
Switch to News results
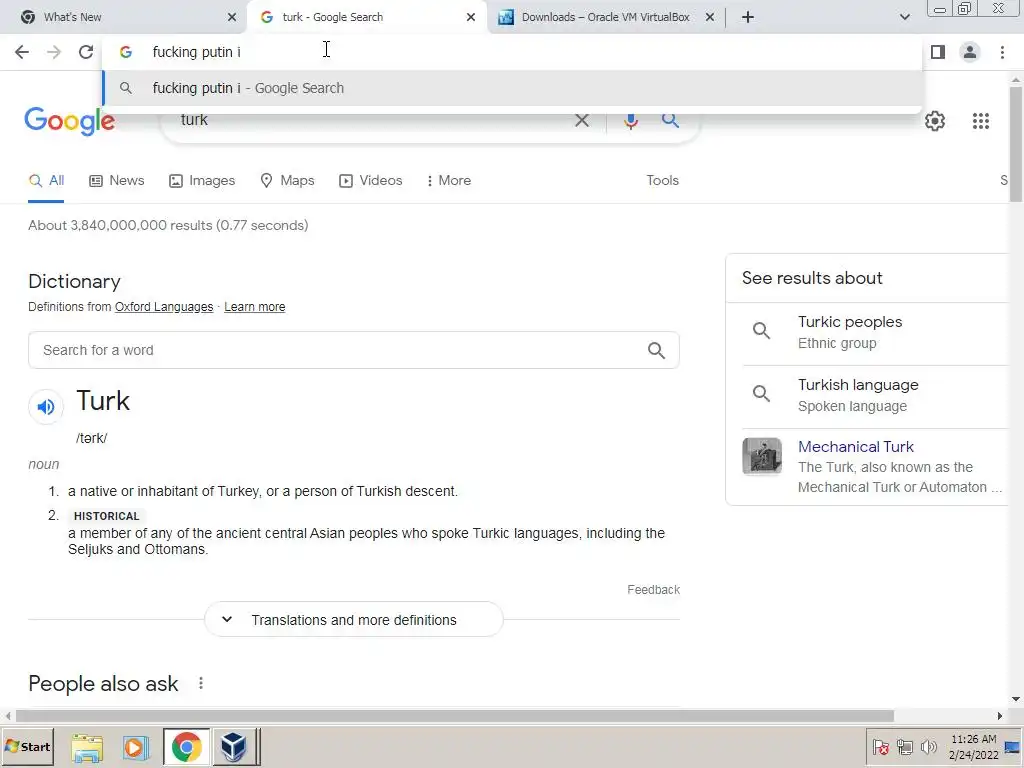[116, 181]
